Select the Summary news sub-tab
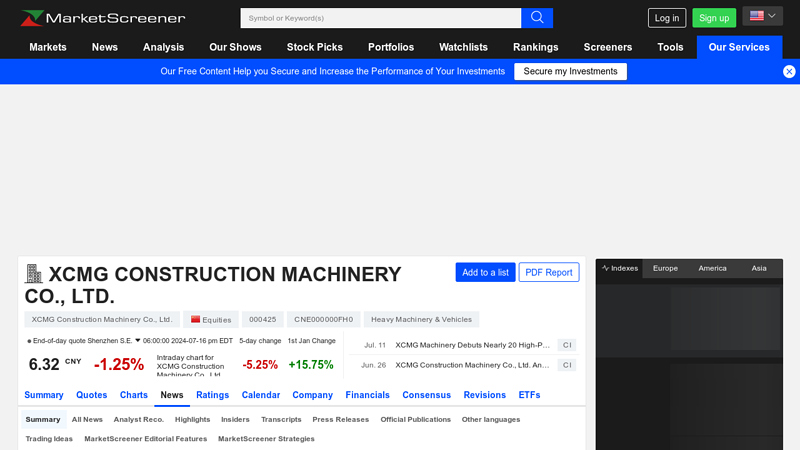 point(43,419)
